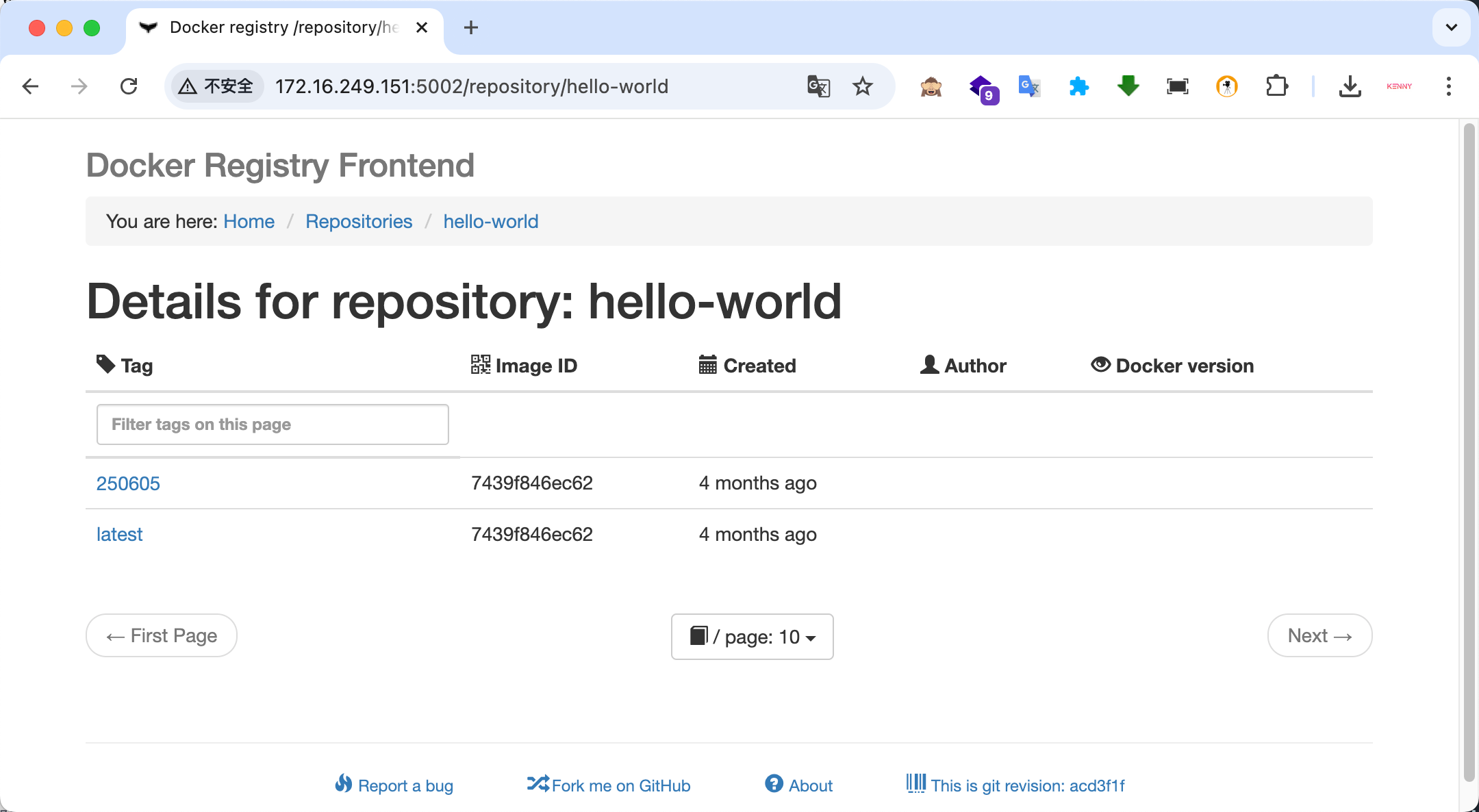Click created time in the latest row
The height and width of the screenshot is (812, 1479).
point(757,534)
